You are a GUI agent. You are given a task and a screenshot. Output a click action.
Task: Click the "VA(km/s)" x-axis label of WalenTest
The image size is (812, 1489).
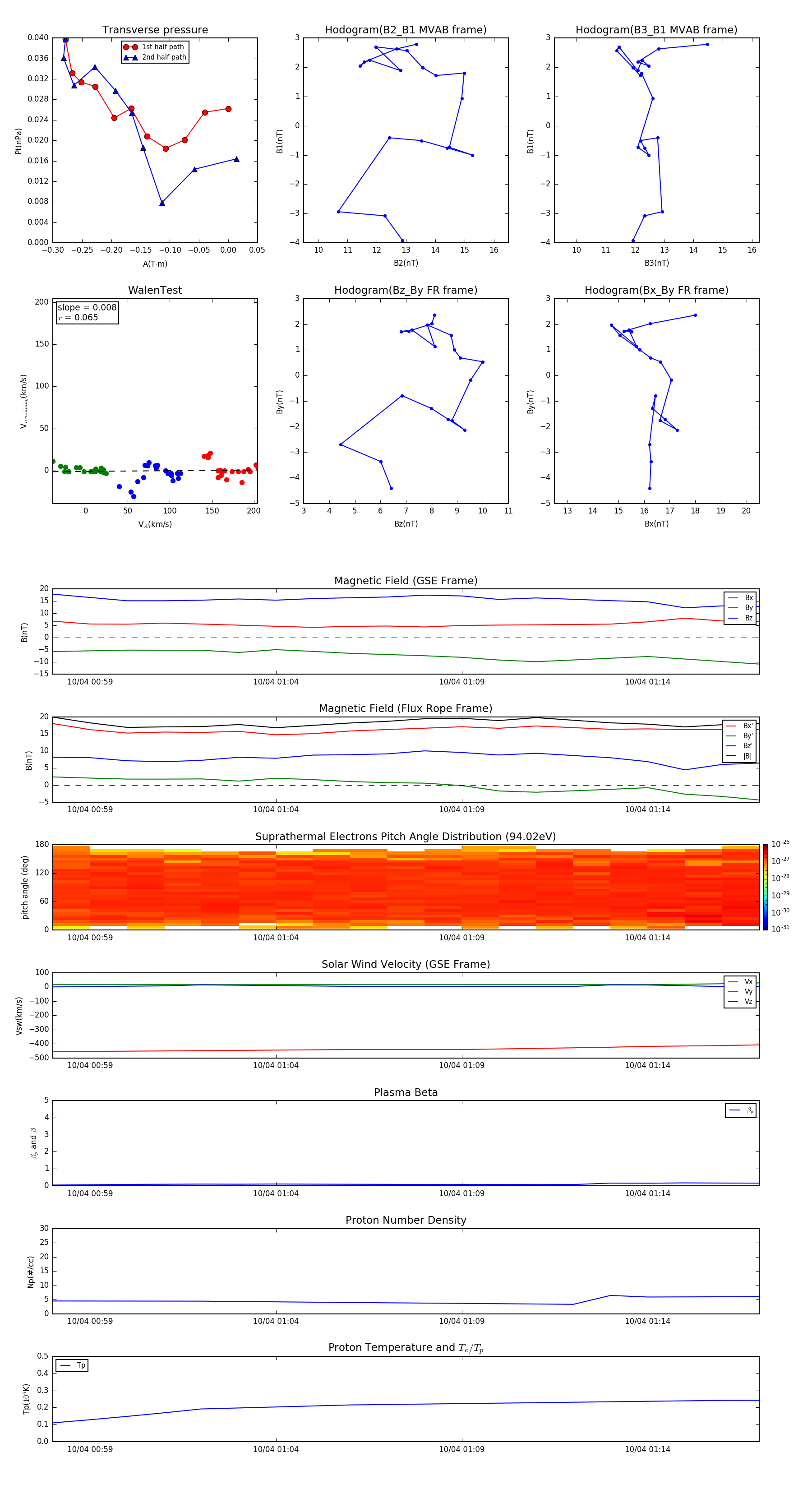pyautogui.click(x=155, y=524)
